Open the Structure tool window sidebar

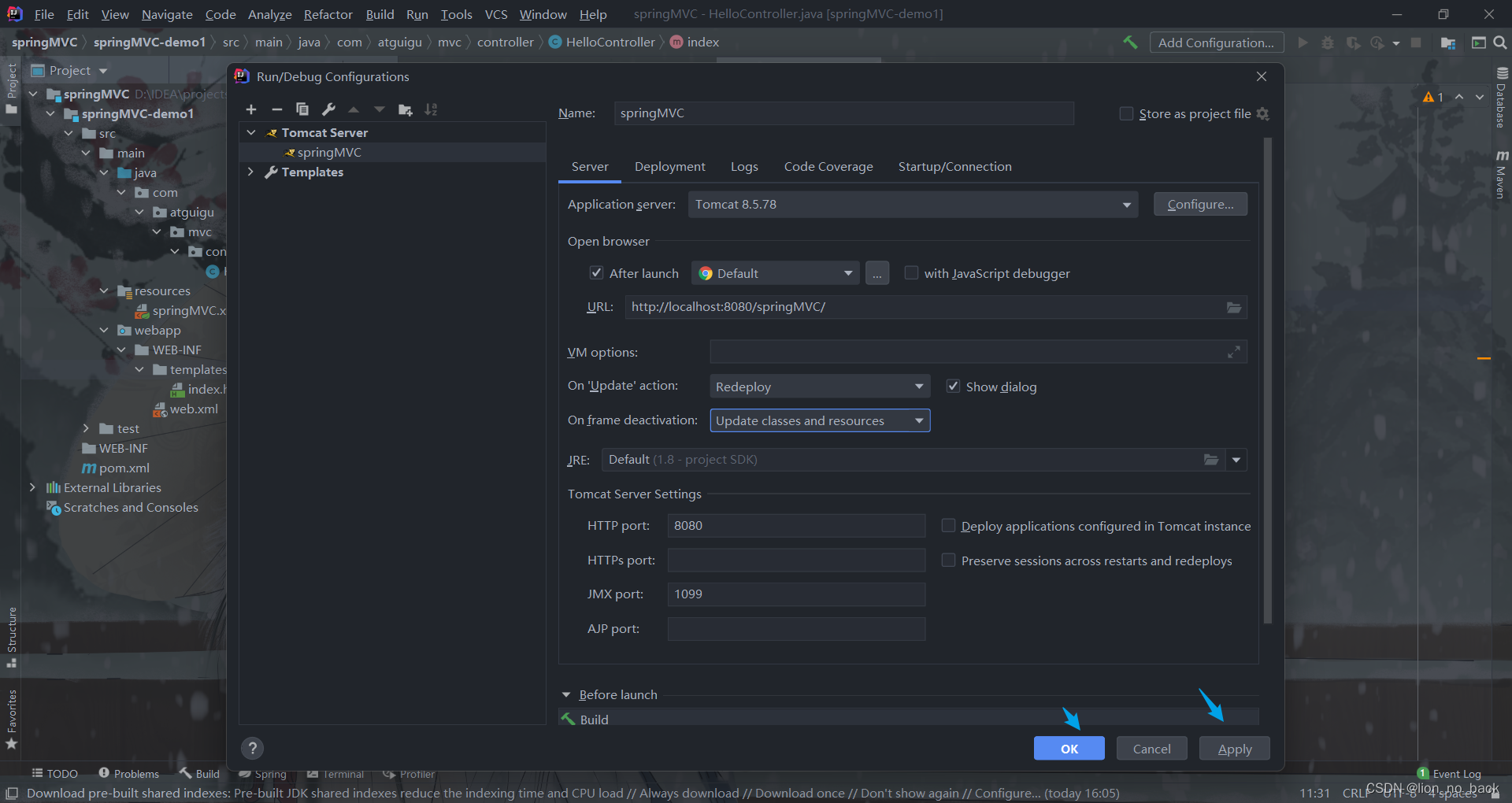(12, 637)
